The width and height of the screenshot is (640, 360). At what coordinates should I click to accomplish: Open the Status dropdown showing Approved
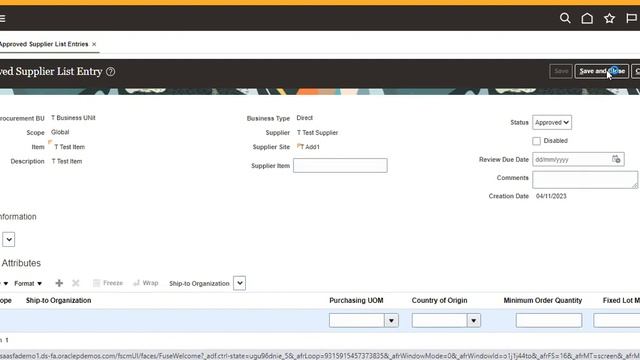[x=552, y=122]
